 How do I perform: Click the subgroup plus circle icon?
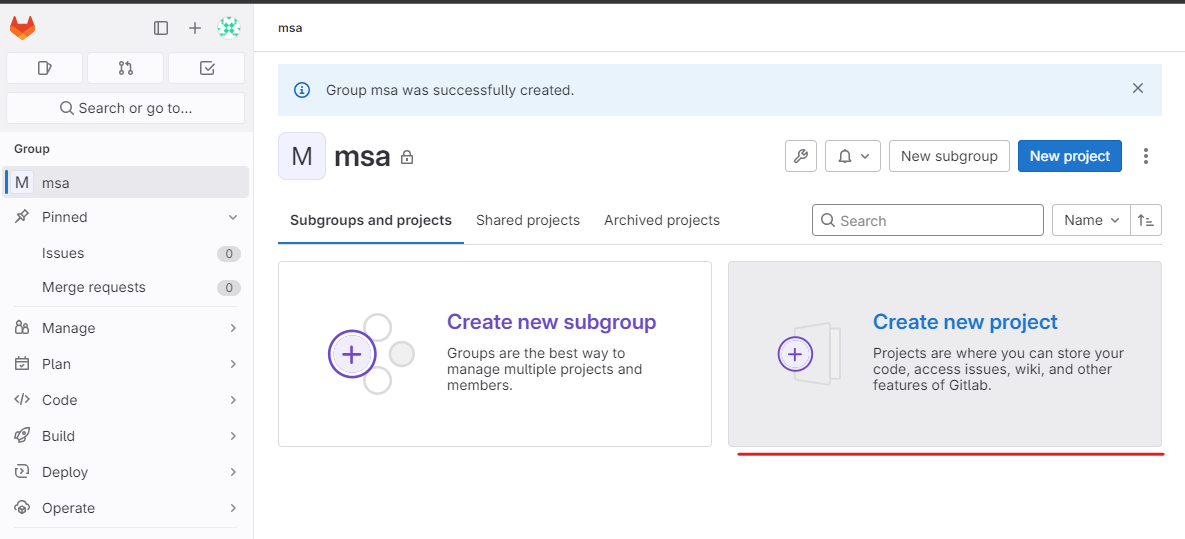[x=351, y=354]
